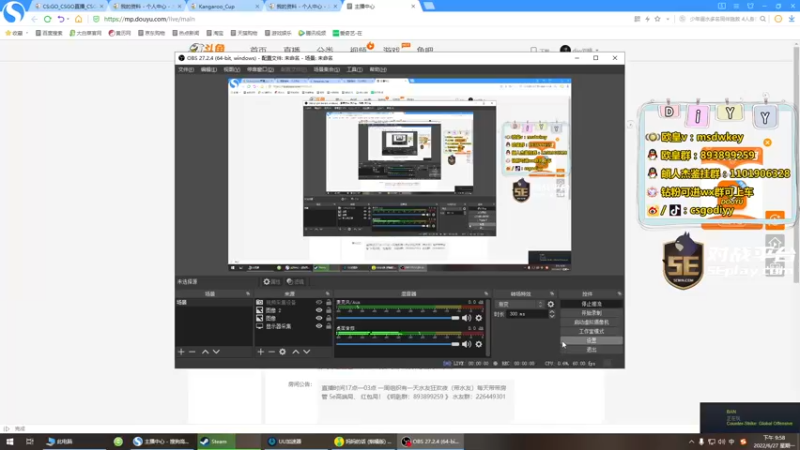This screenshot has width=800, height=450.
Task: Click the OBS Settings button
Action: tap(591, 340)
